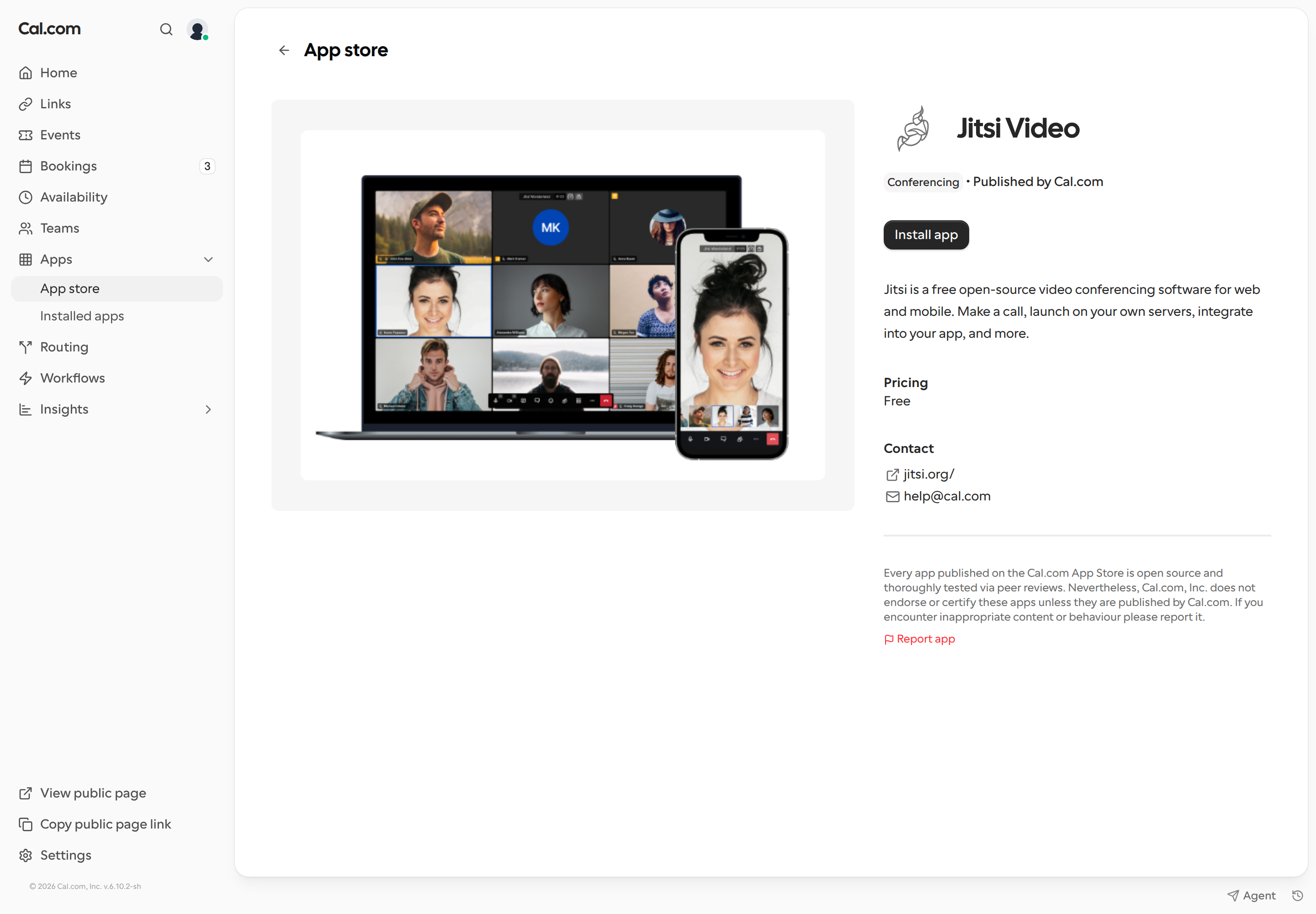Click the App store page heading
Screen dimensions: 1316x914
[x=346, y=50]
